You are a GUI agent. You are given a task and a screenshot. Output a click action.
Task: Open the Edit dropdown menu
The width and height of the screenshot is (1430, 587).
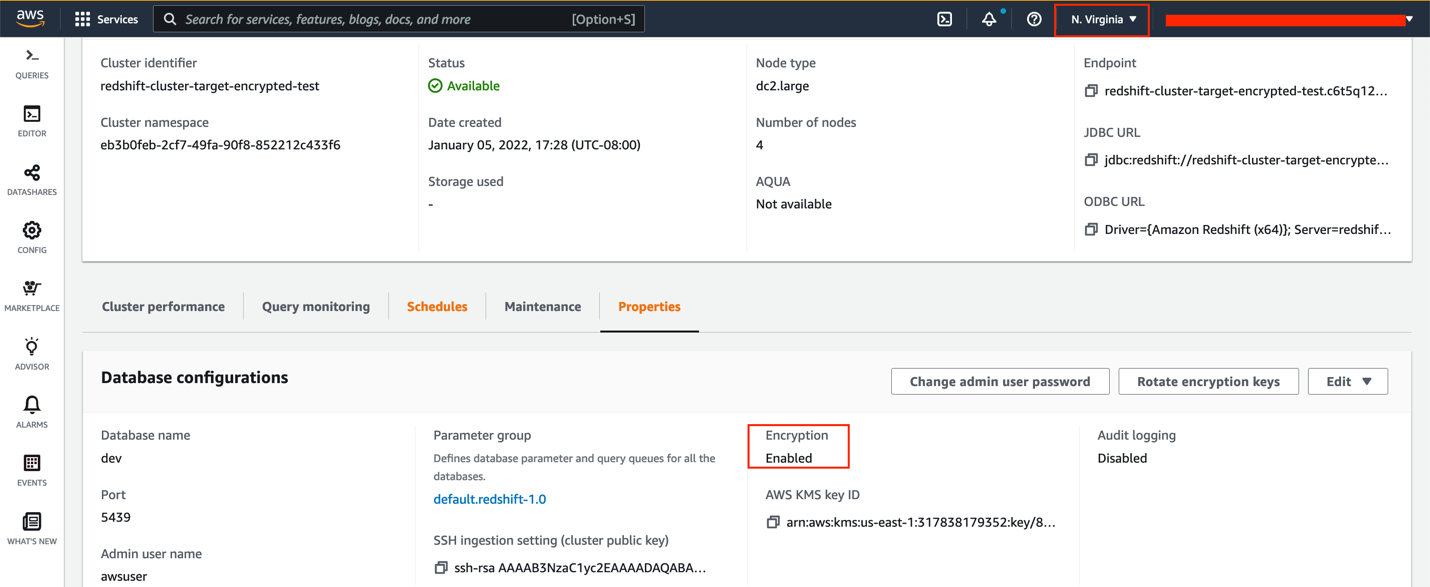(1347, 381)
